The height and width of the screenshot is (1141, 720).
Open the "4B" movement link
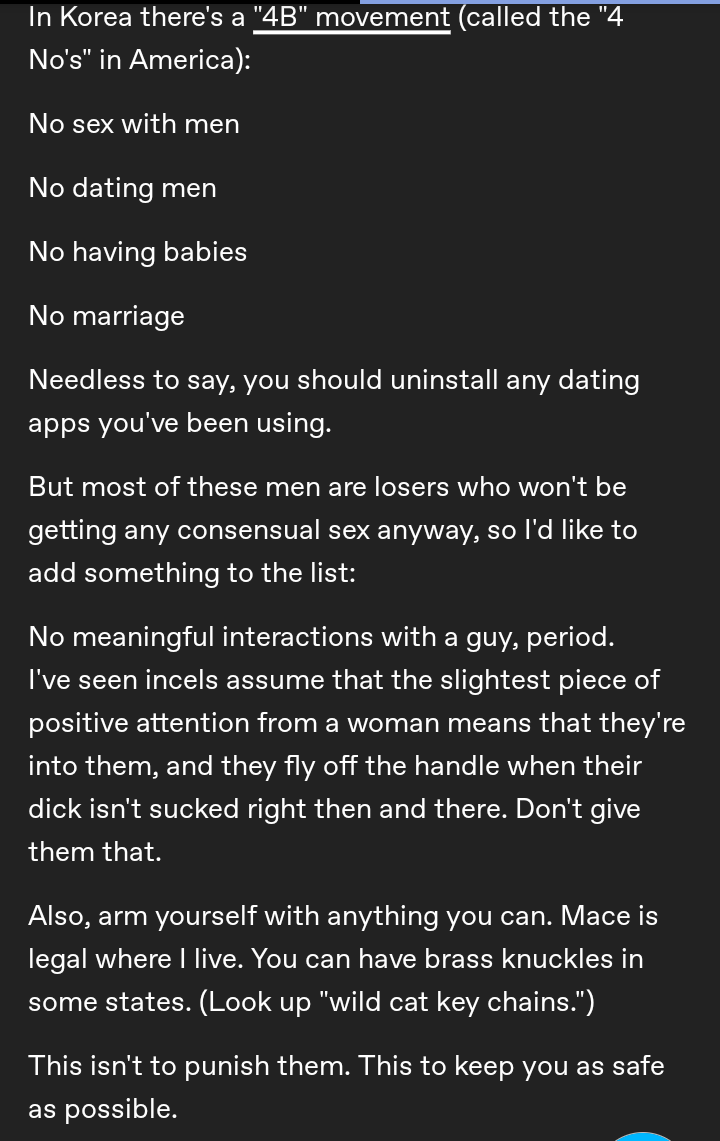click(x=352, y=17)
